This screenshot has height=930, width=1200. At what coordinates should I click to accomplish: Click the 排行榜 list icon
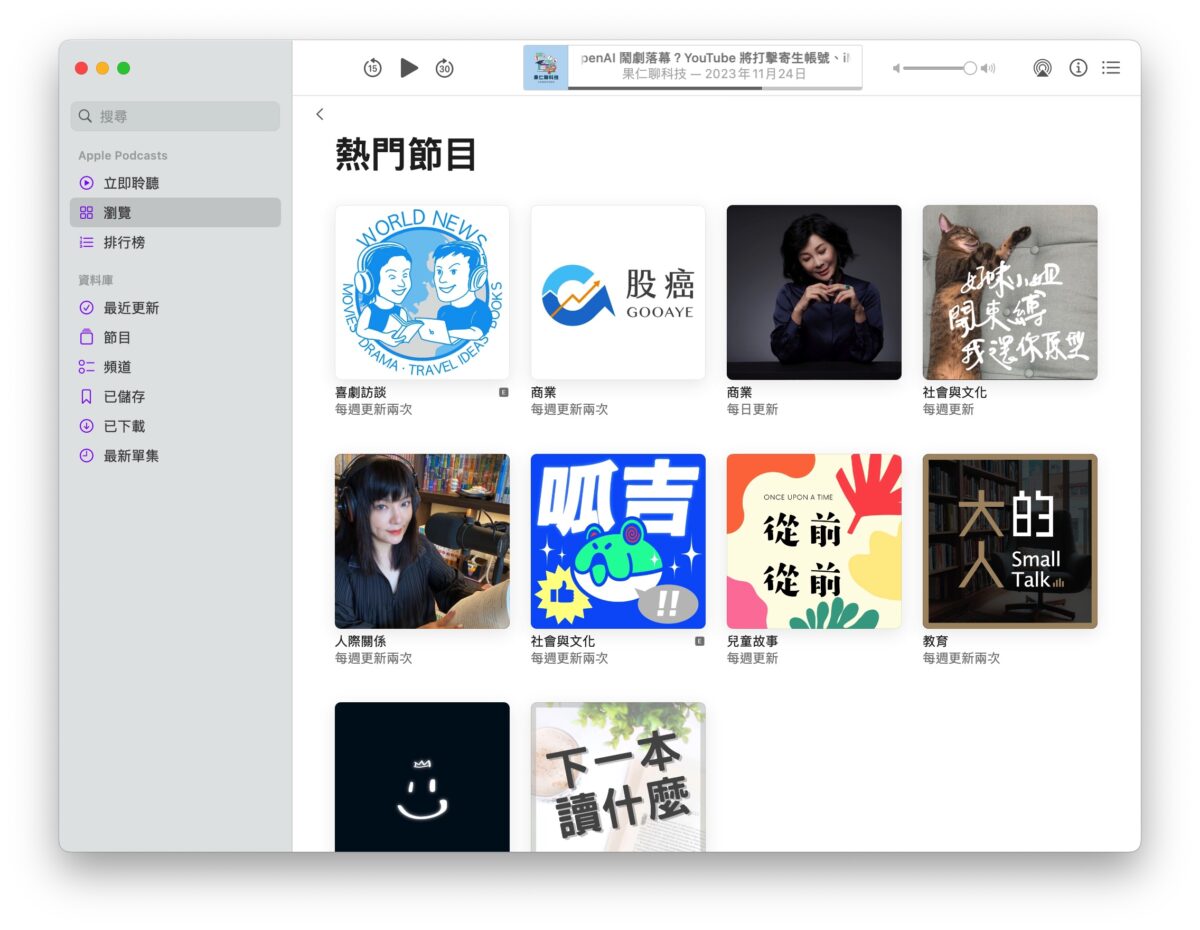(86, 242)
